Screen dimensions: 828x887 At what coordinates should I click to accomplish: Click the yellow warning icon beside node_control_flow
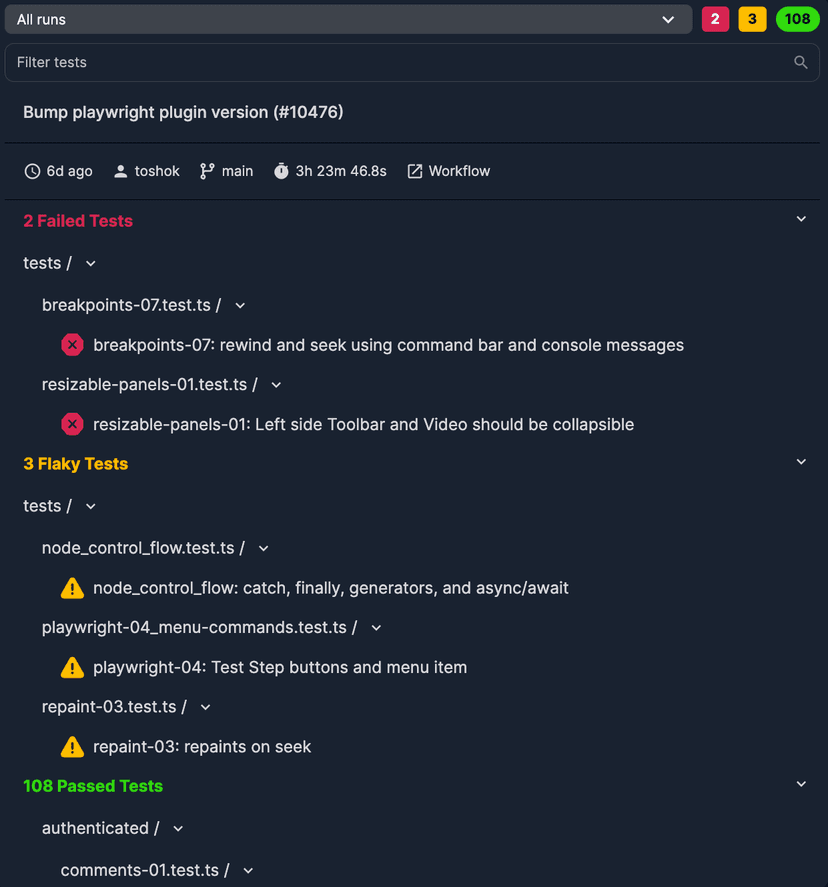click(x=72, y=588)
